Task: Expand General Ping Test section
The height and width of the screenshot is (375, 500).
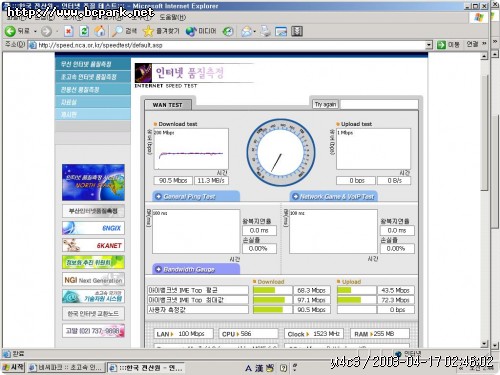Action: point(196,196)
